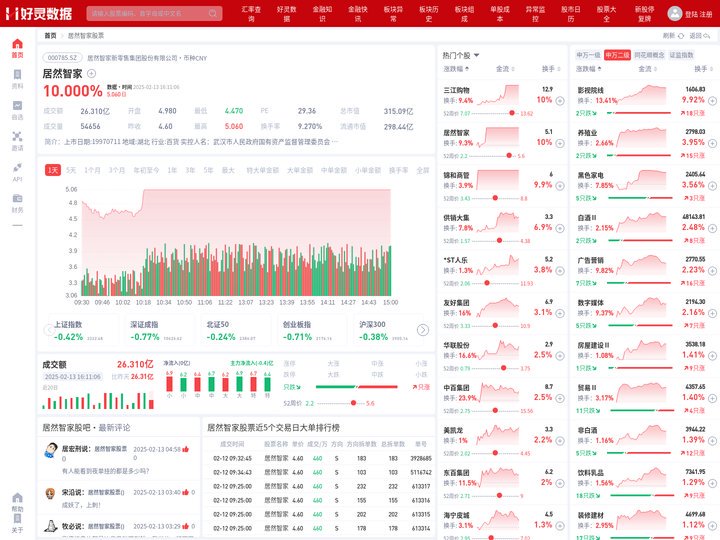The image size is (720, 540).
Task: Click the 首页 breadcrumb link
Action: point(50,36)
